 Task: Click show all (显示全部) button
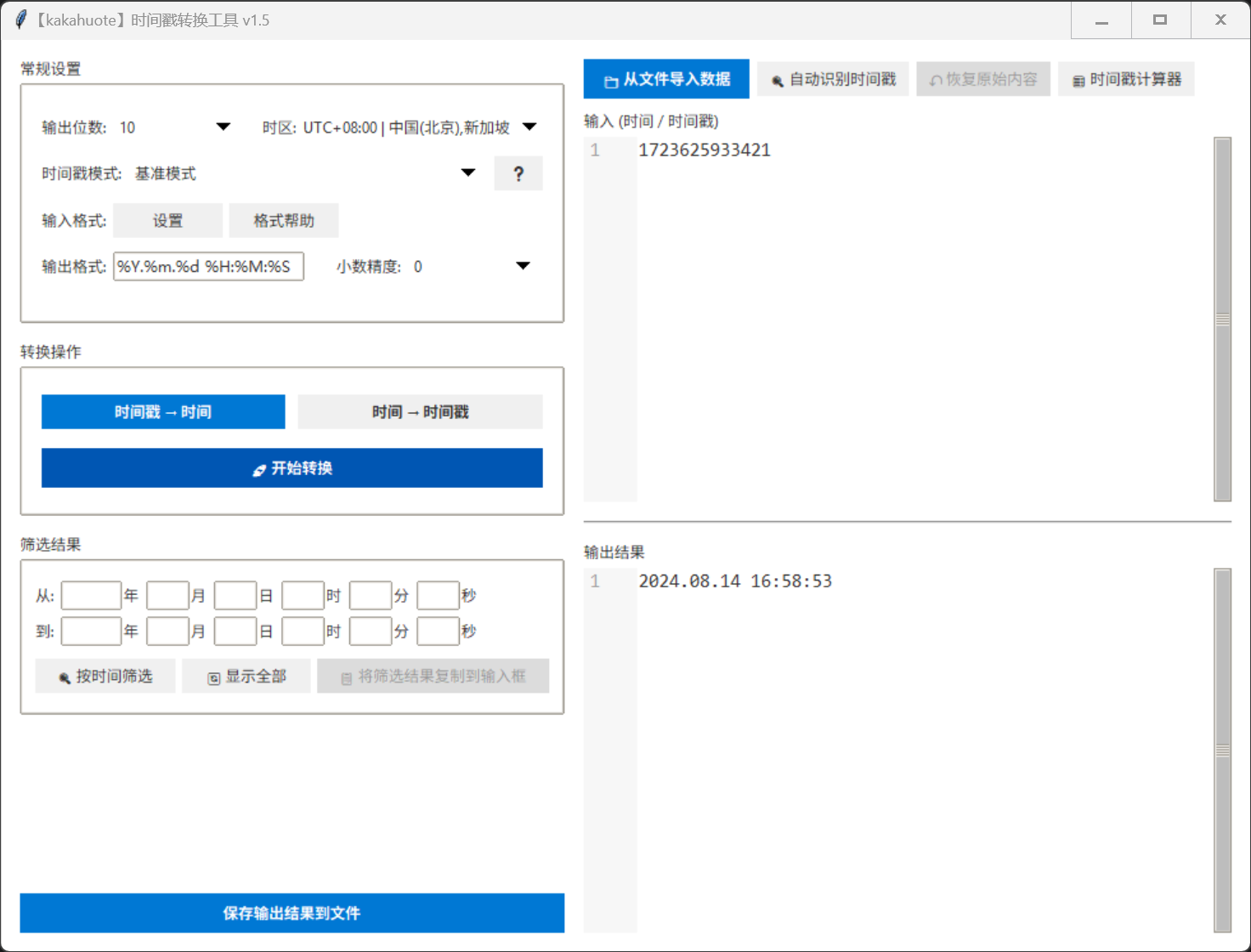[x=246, y=677]
